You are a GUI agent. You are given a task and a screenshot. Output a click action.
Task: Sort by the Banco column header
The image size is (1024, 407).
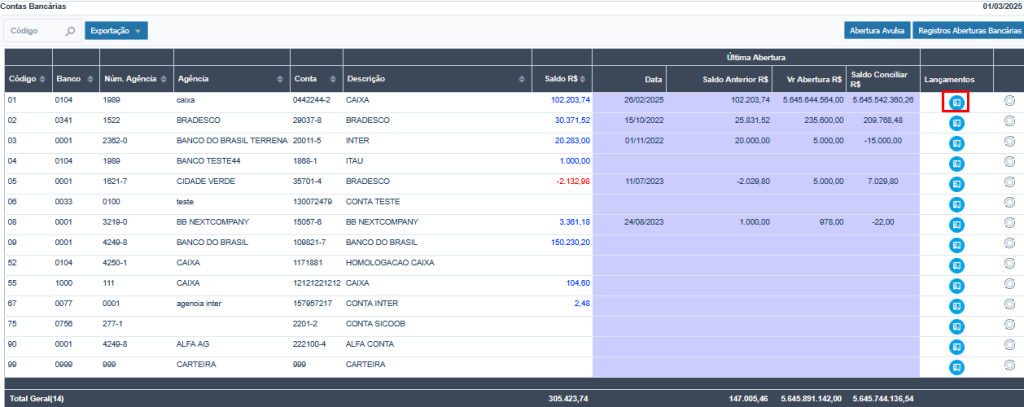91,79
